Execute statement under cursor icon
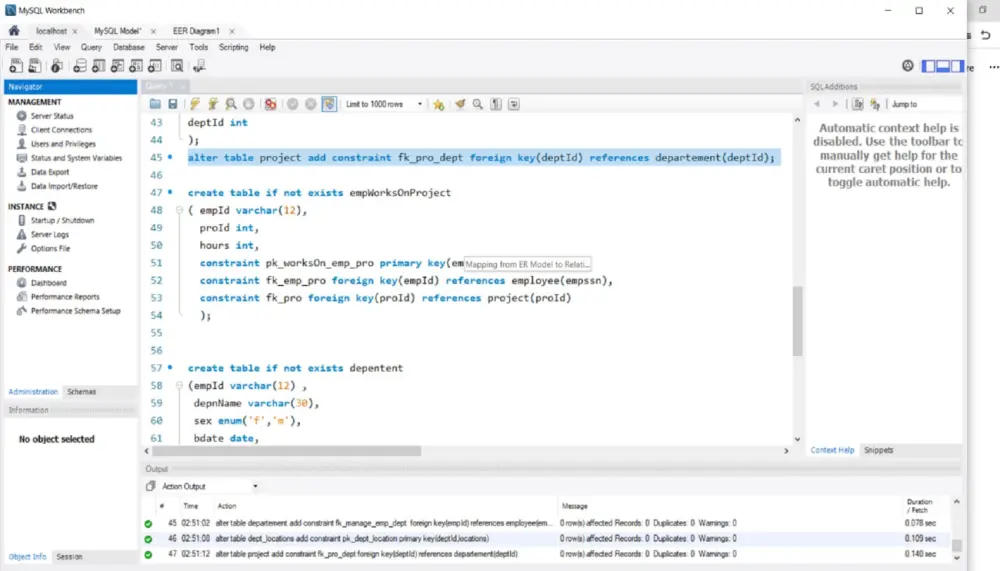Screen dimensions: 1000x571 pos(212,104)
